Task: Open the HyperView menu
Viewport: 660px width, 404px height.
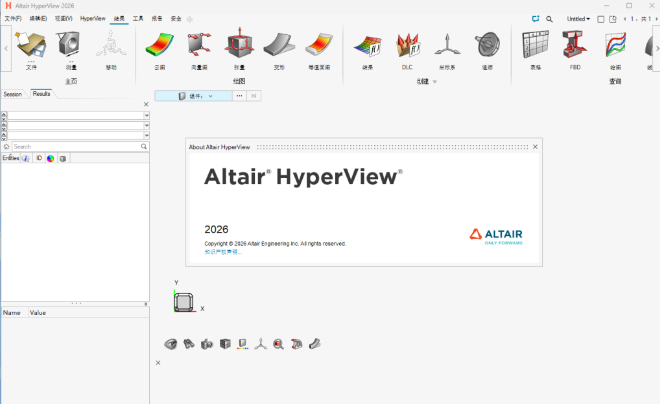Action: [x=93, y=18]
